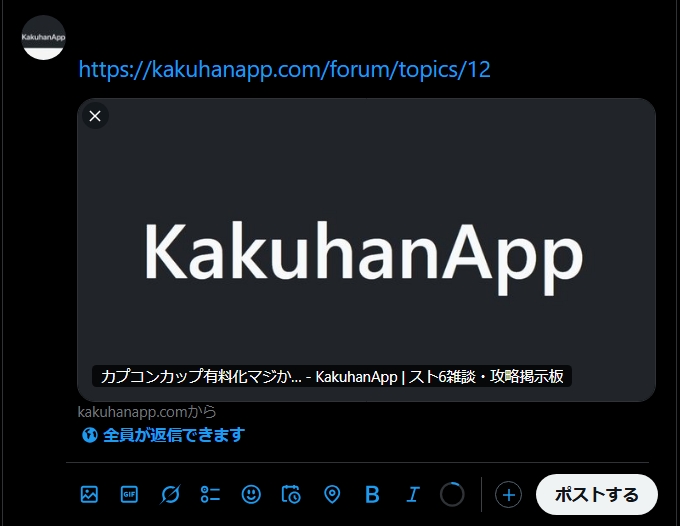This screenshot has height=526, width=680.
Task: Schedule the post with calendar-clock icon
Action: coord(291,494)
